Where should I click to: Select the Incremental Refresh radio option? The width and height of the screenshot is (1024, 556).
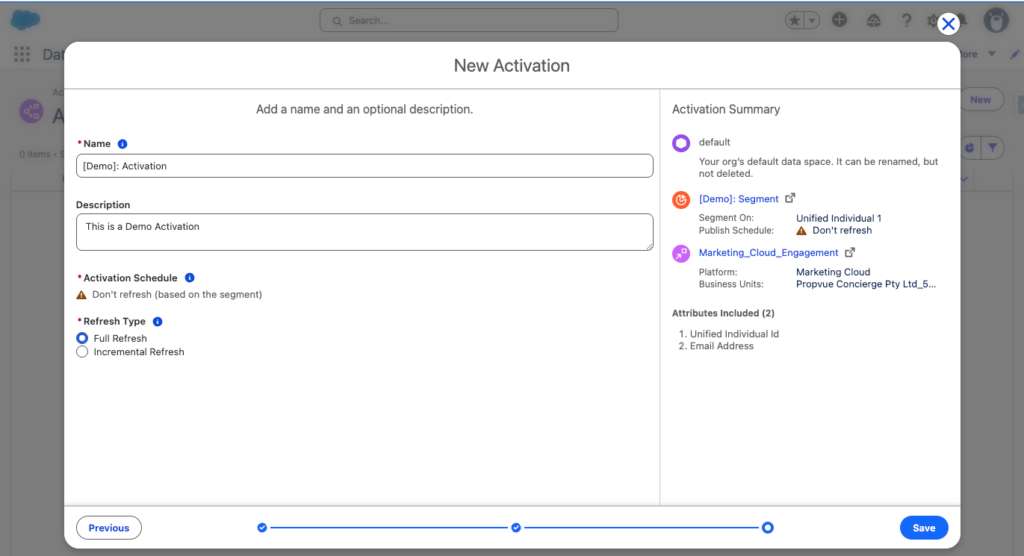tap(83, 352)
